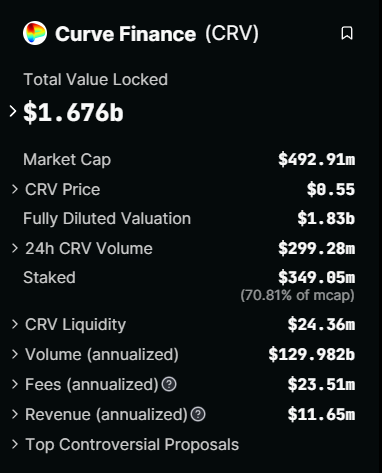382x473 pixels.
Task: Expand the Total Value Locked breakdown chevron
Action: pyautogui.click(x=13, y=111)
